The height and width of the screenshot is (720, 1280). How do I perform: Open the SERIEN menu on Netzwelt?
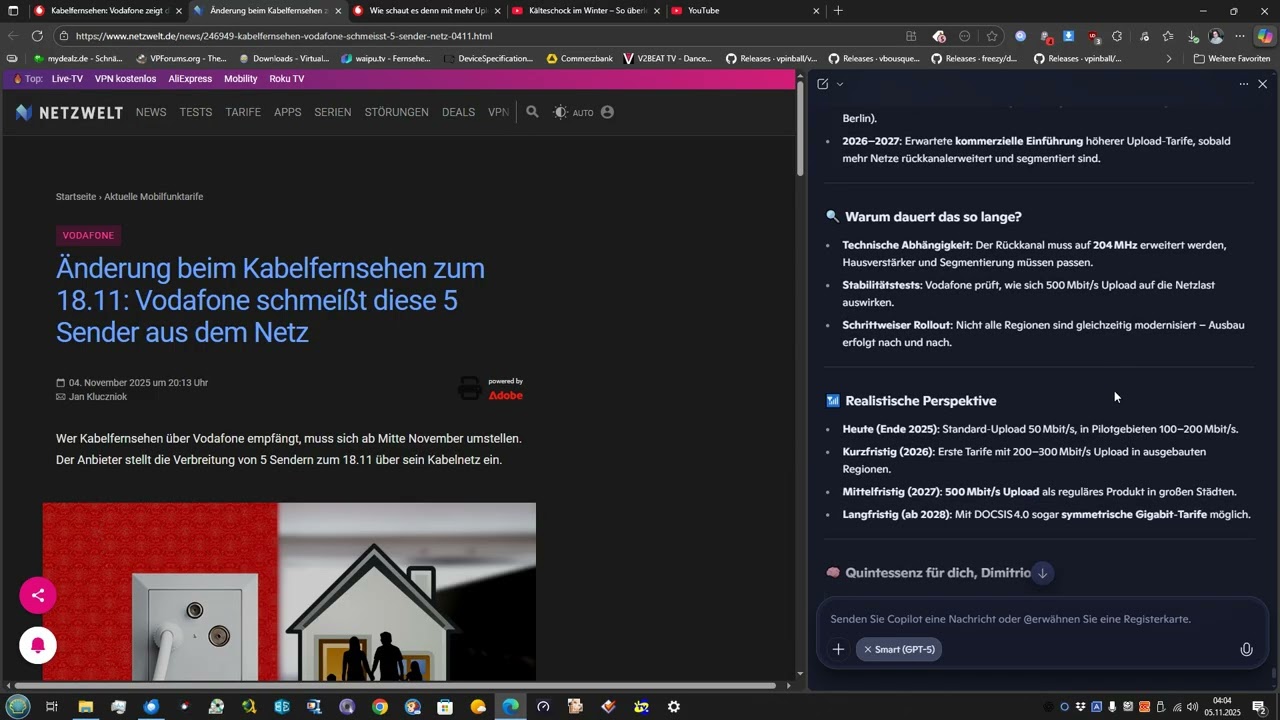tap(333, 112)
